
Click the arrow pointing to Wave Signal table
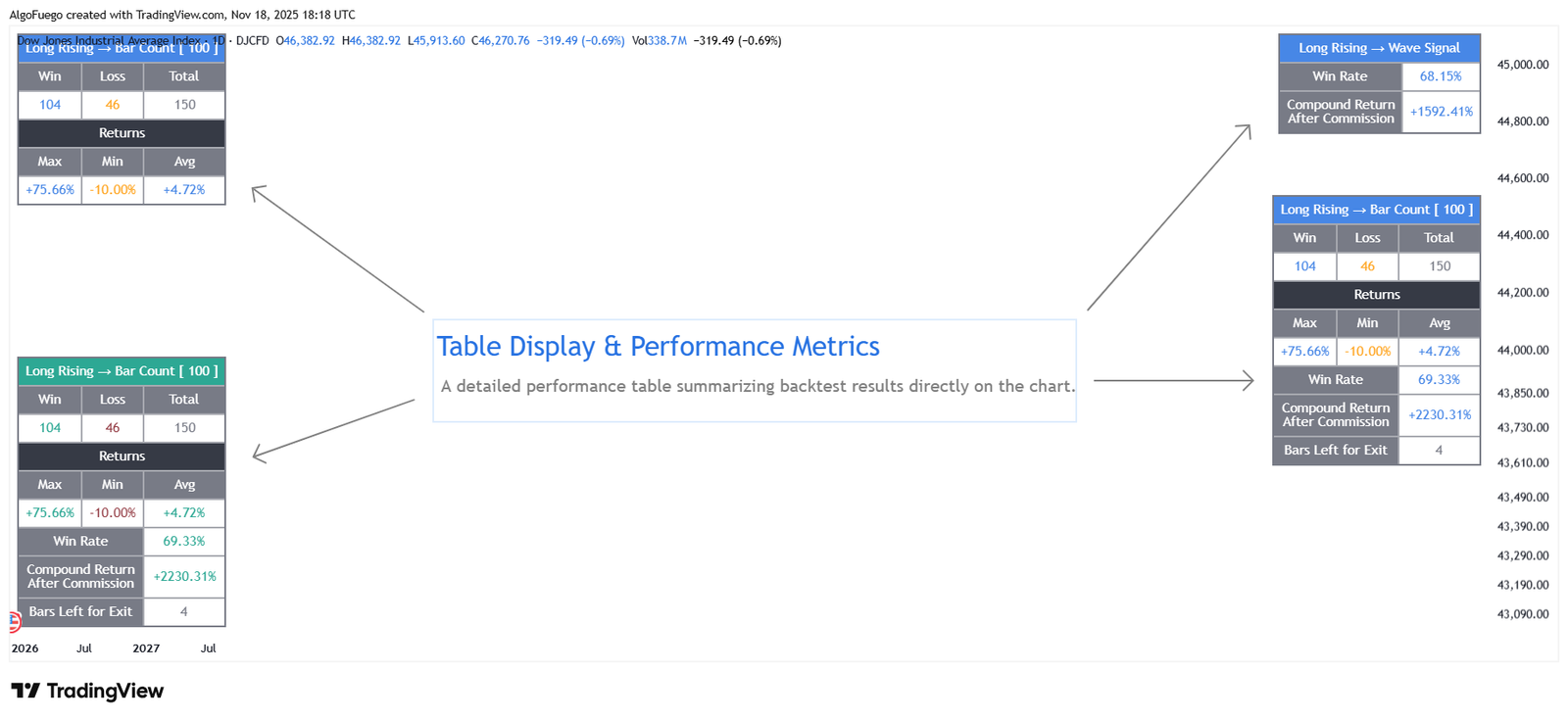(x=1168, y=217)
